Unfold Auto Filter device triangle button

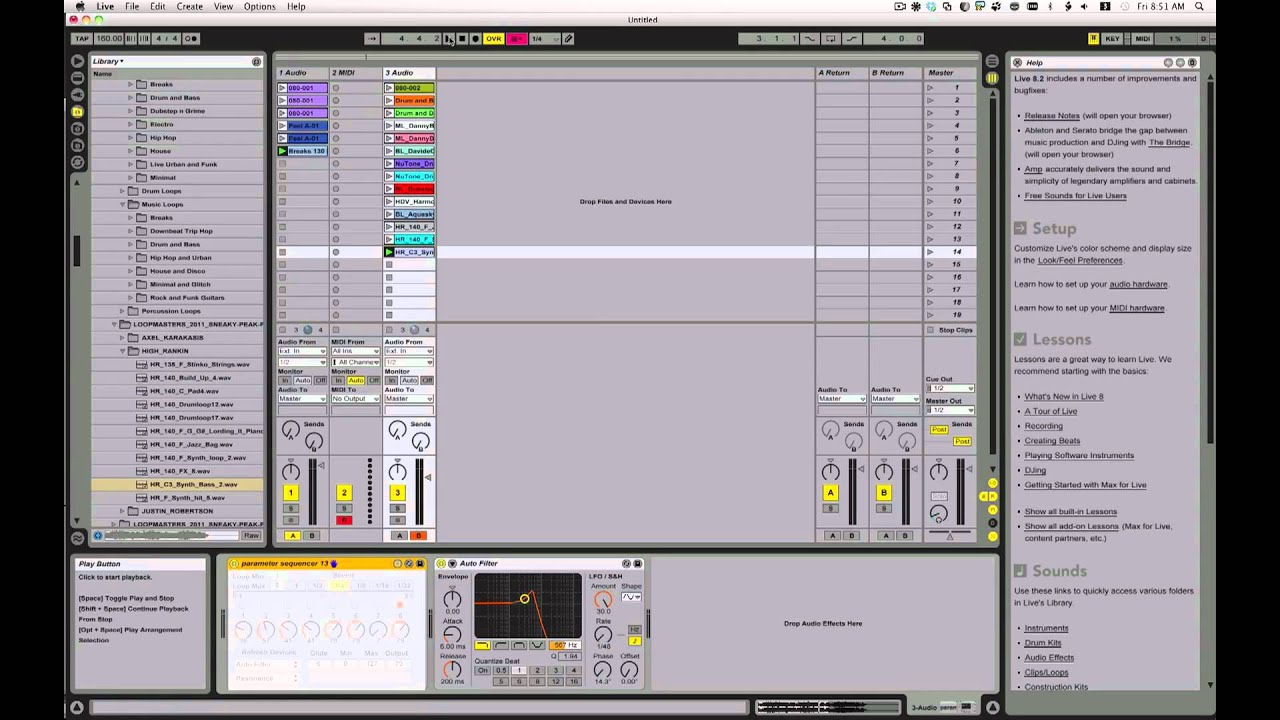[x=452, y=563]
